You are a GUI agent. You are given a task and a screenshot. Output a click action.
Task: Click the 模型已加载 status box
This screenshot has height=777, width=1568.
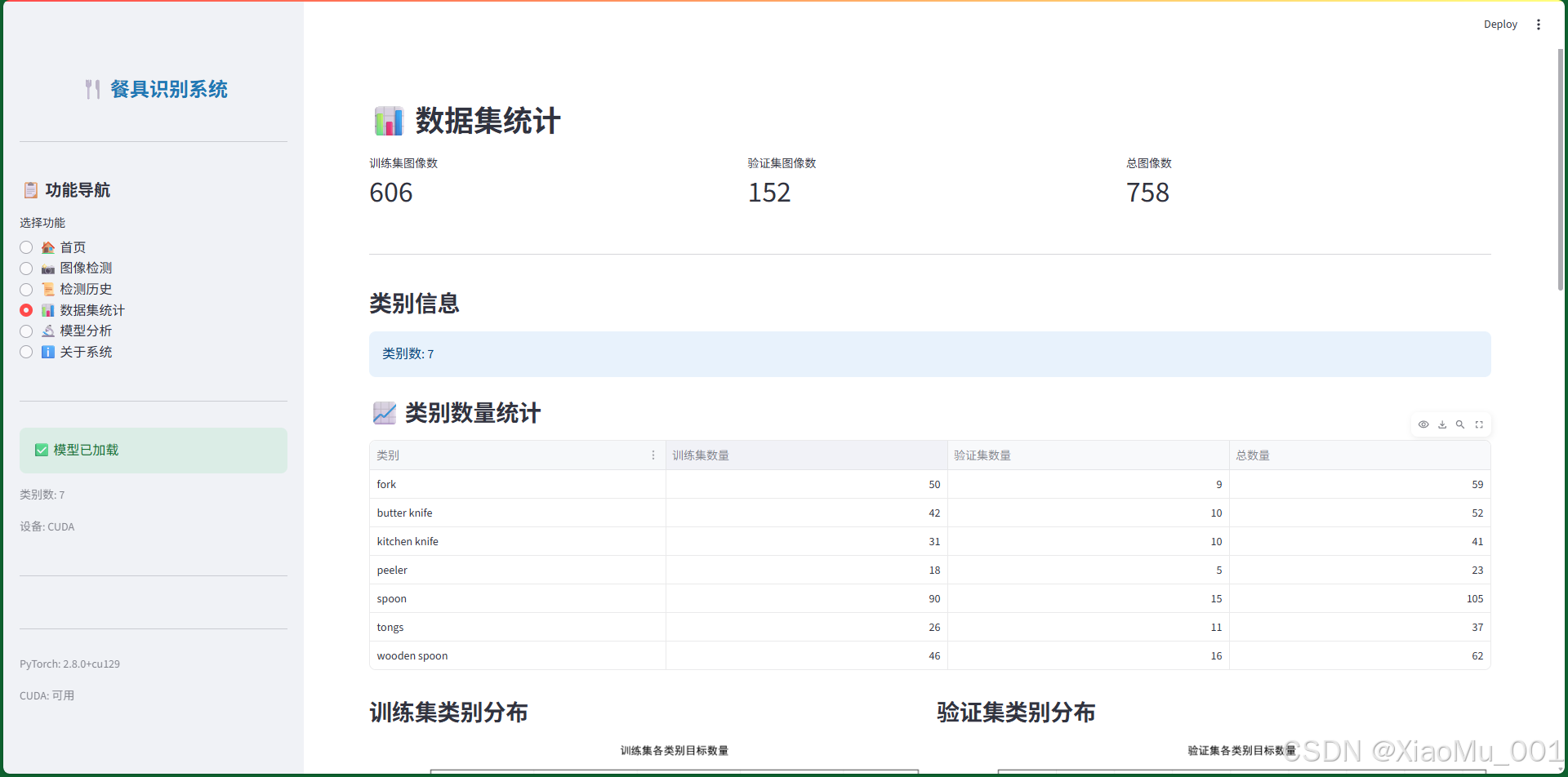[154, 451]
